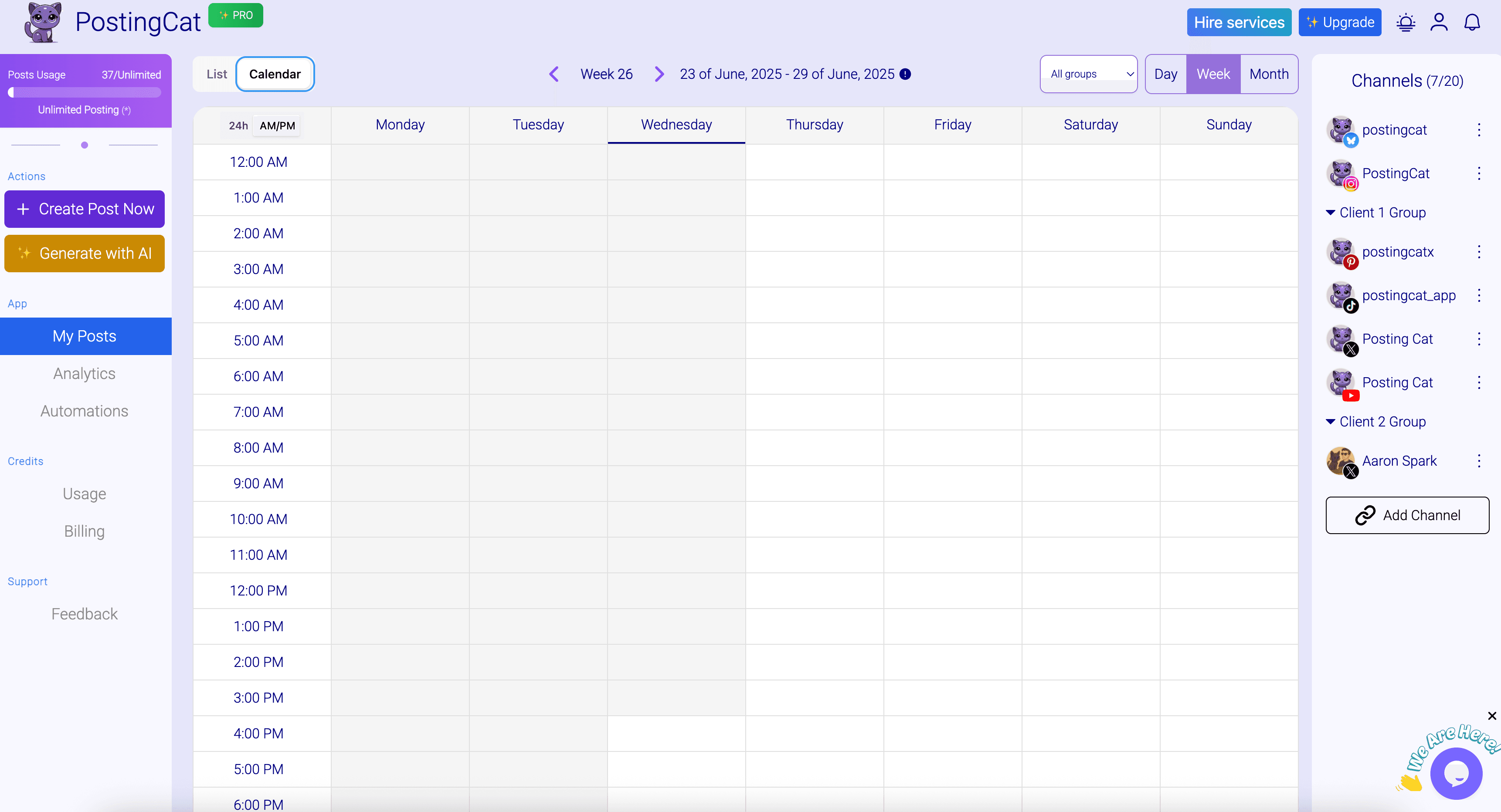The height and width of the screenshot is (812, 1501).
Task: Select the postingcatx Pinterest channel avatar
Action: [x=1342, y=253]
